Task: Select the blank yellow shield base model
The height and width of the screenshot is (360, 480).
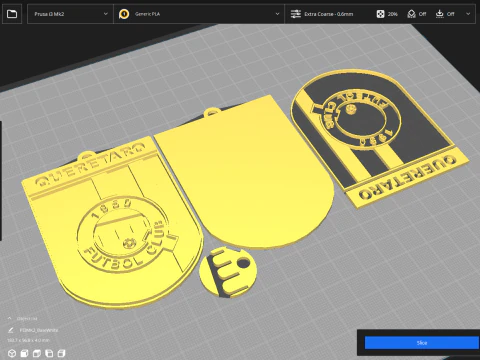Action: (247, 177)
